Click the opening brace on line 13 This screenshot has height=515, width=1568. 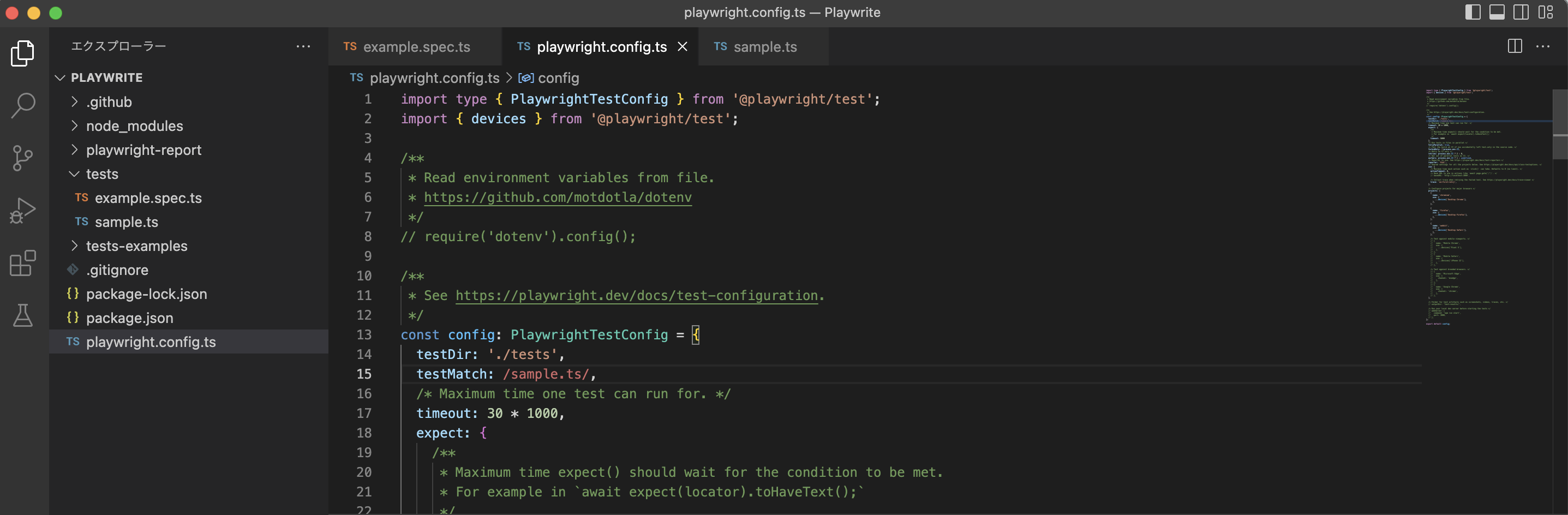tap(695, 335)
